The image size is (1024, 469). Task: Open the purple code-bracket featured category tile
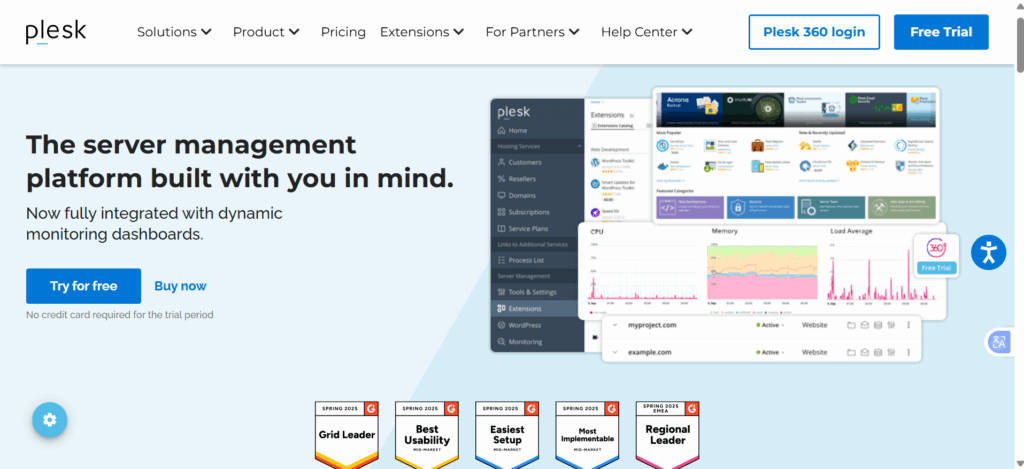tap(689, 208)
